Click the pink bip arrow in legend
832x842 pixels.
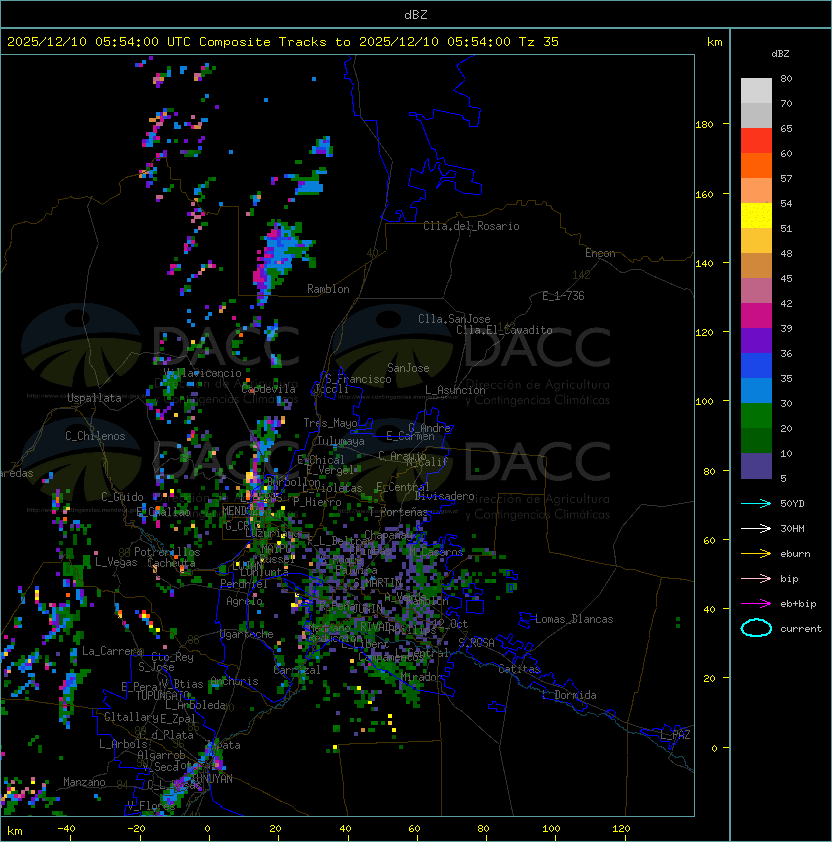pos(756,578)
